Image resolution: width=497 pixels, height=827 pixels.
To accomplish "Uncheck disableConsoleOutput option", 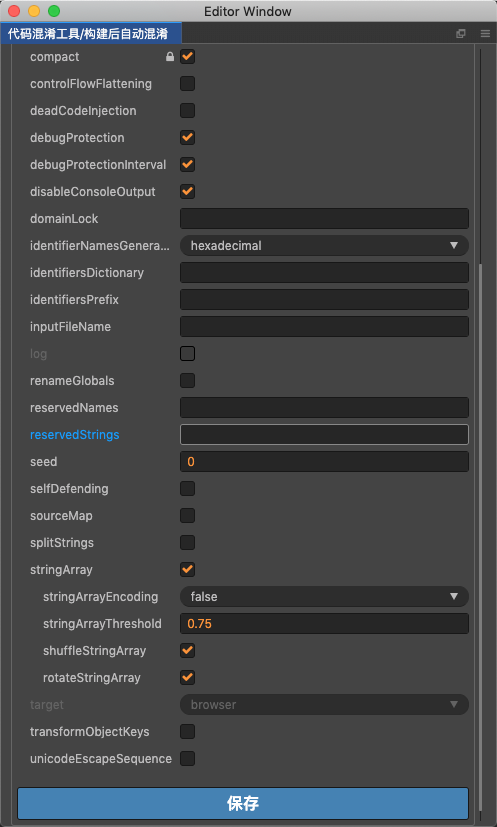I will (187, 191).
